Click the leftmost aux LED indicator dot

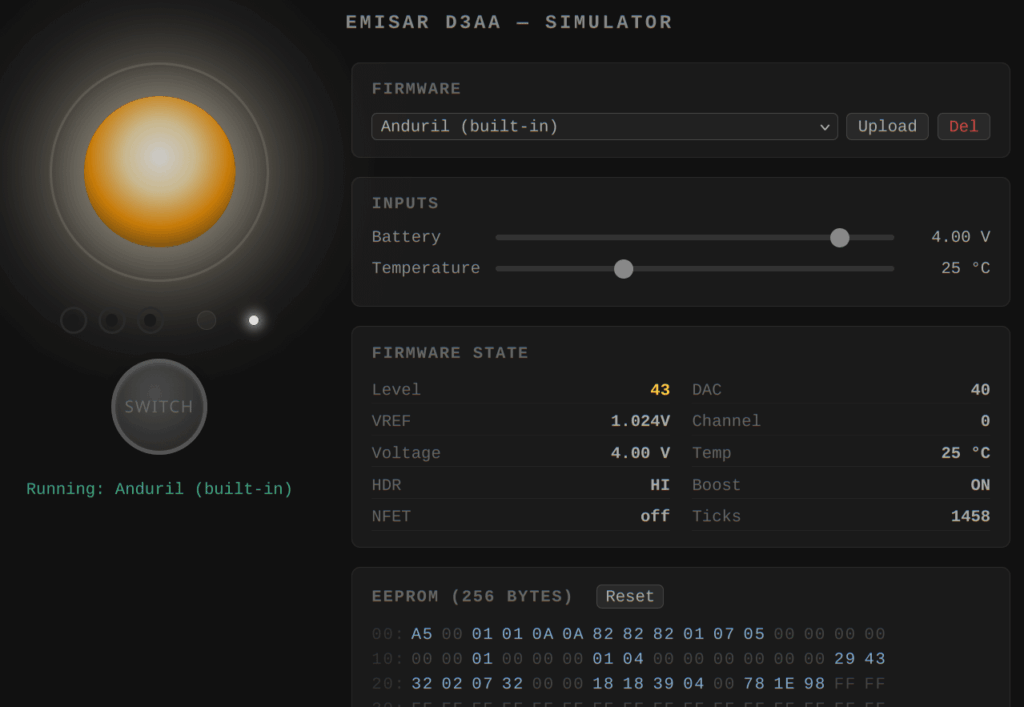[73, 320]
